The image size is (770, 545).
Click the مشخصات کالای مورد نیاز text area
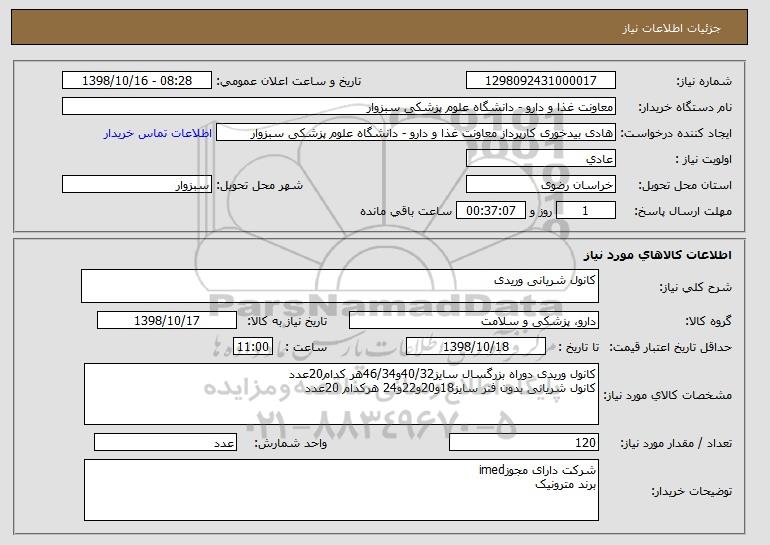[341, 394]
